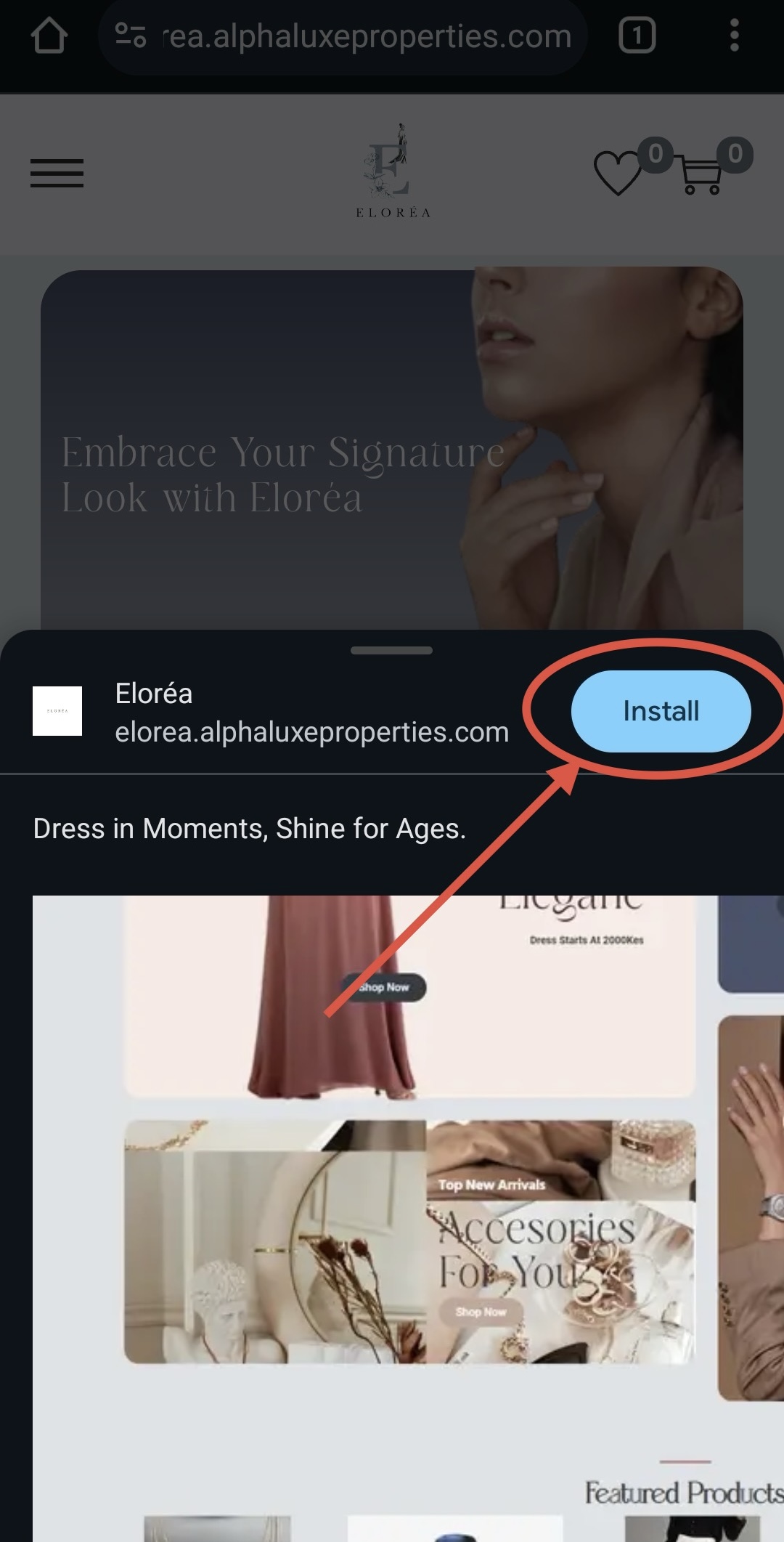Click the Eloréa logo in the header
784x1542 pixels.
[393, 171]
